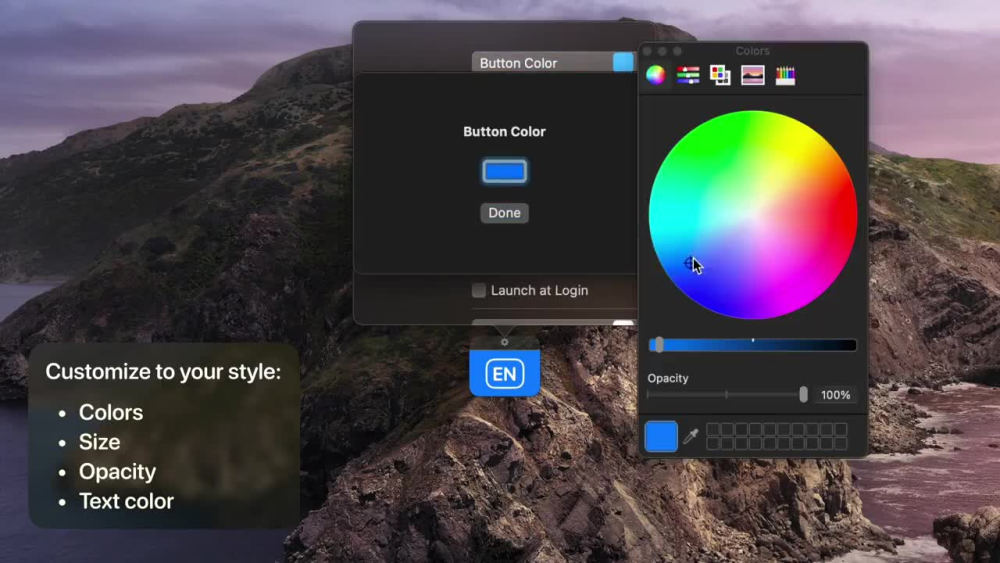The image size is (1000, 563).
Task: Click the small gear above EN button
Action: [x=504, y=342]
